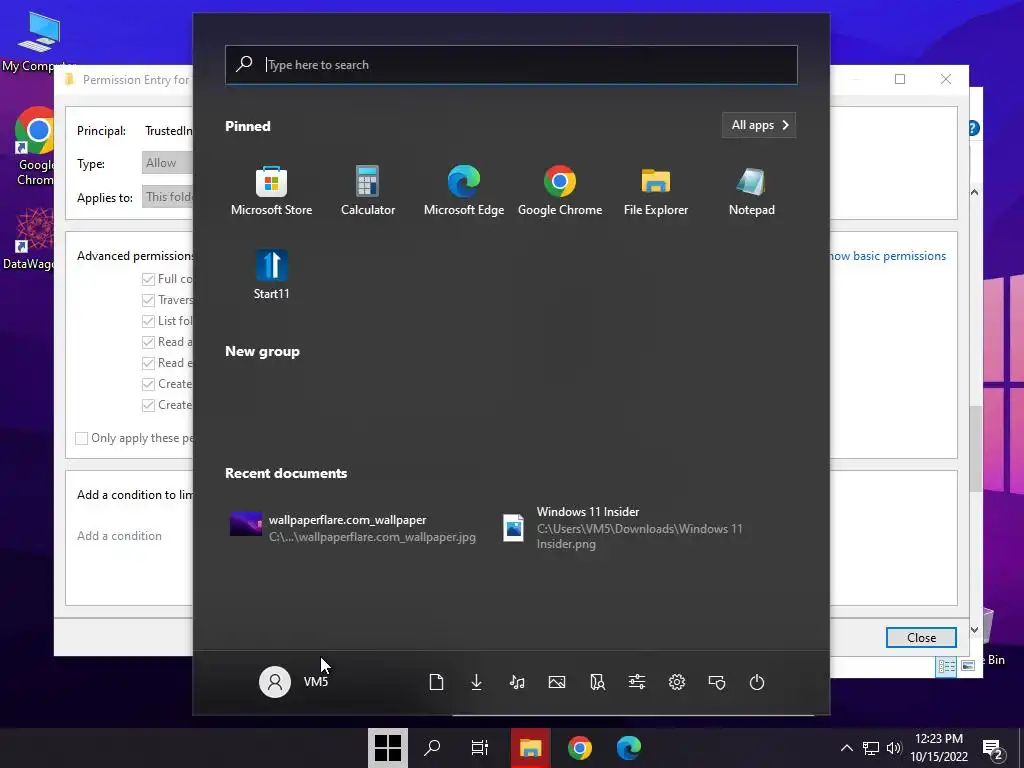Click scroll-up arrow in Permission Entry window

click(x=974, y=192)
